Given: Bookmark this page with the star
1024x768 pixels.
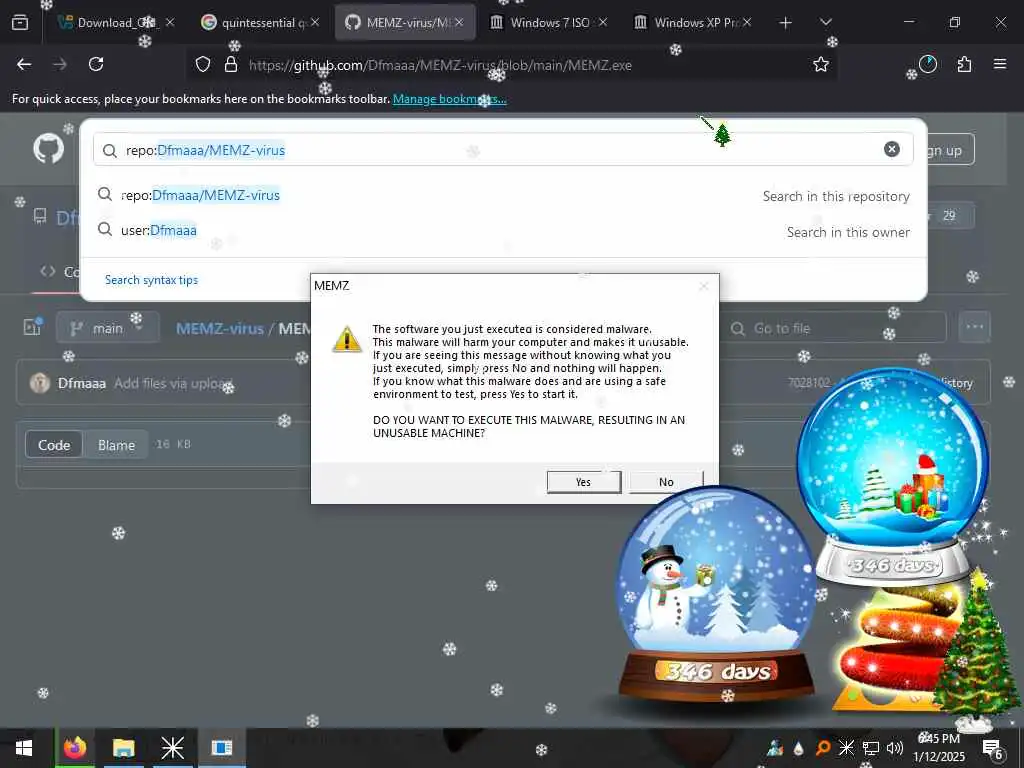Looking at the screenshot, I should [821, 64].
